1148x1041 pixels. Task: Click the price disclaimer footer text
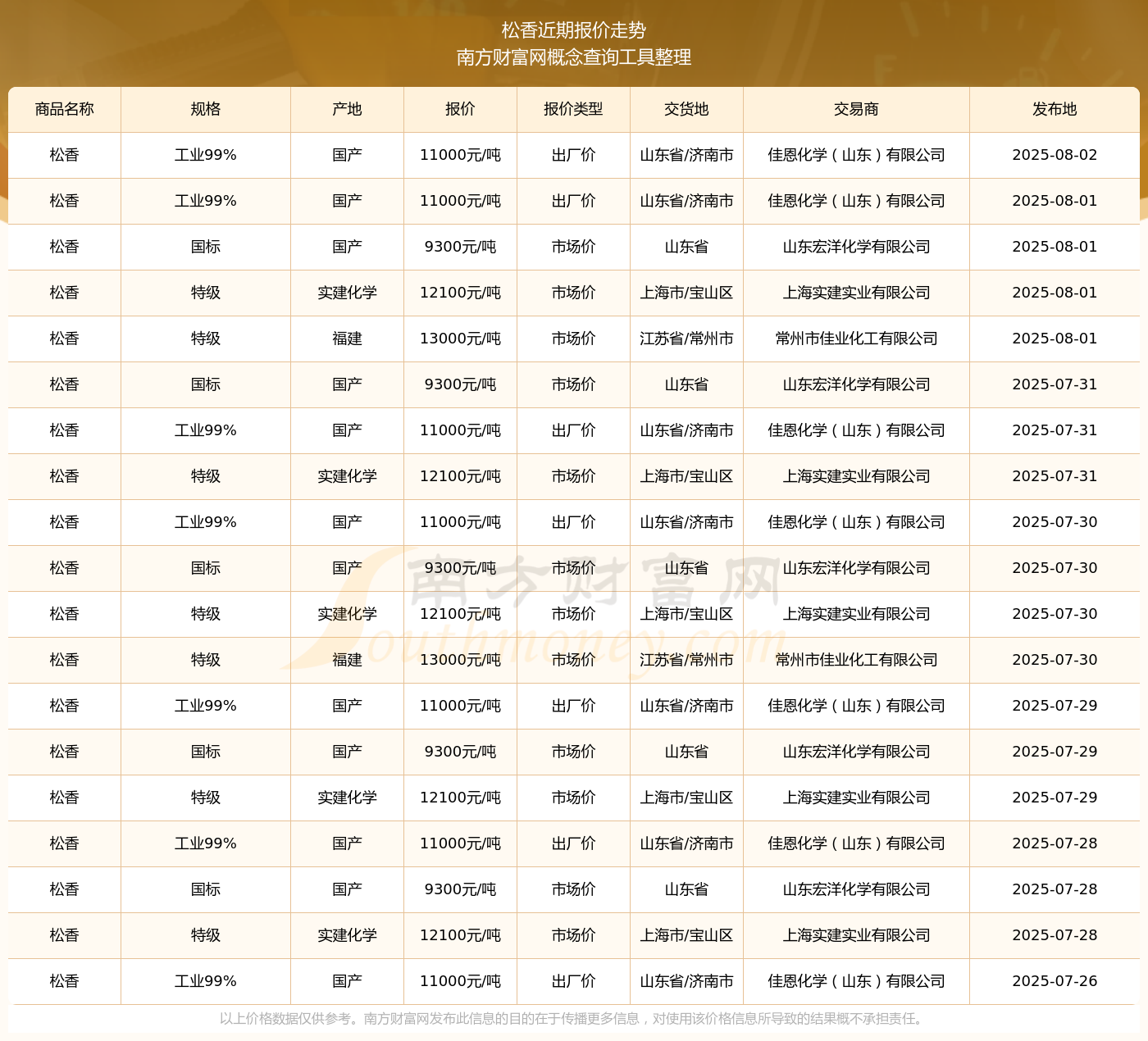(574, 1019)
